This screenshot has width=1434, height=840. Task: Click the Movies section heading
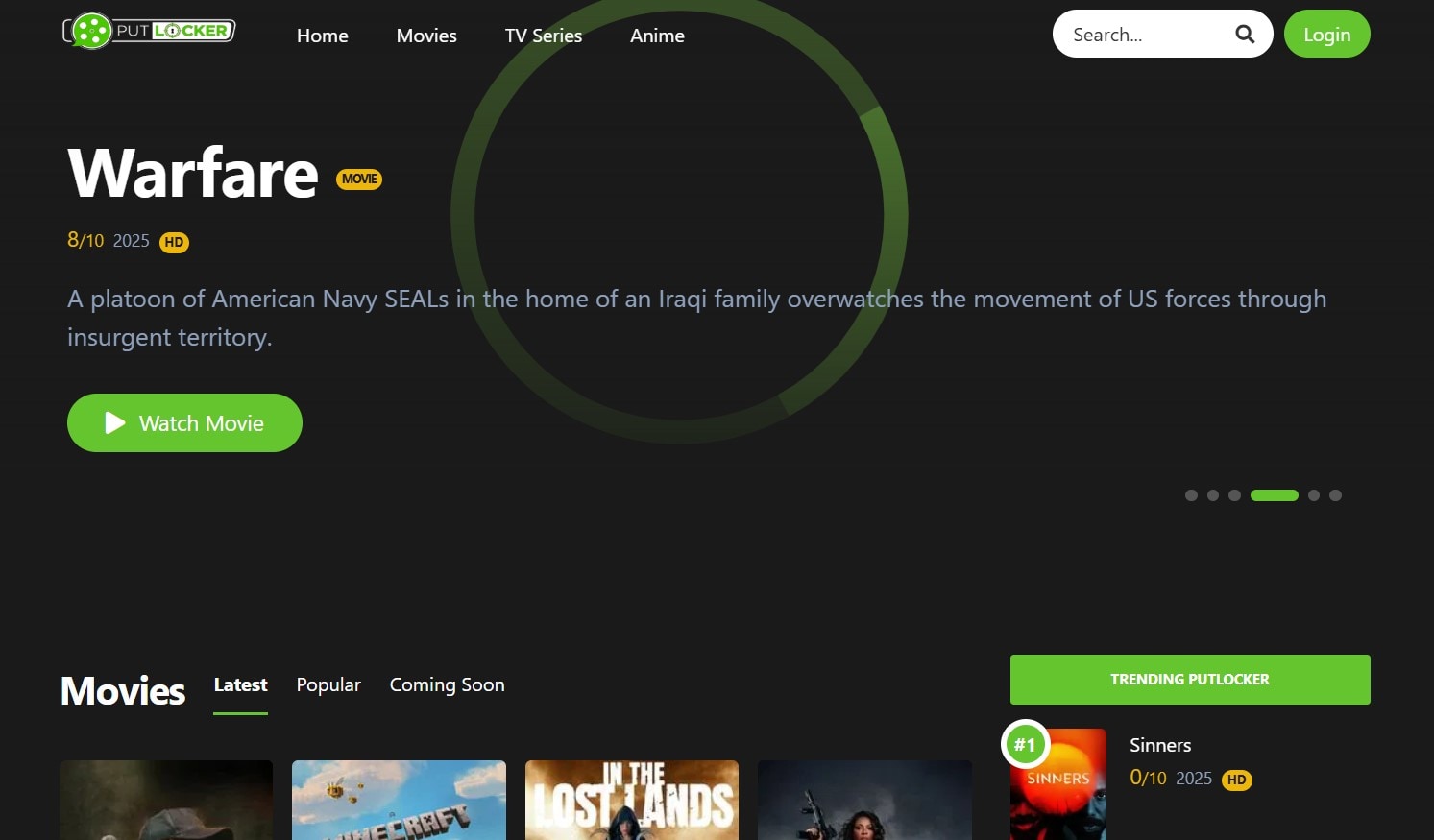click(123, 691)
